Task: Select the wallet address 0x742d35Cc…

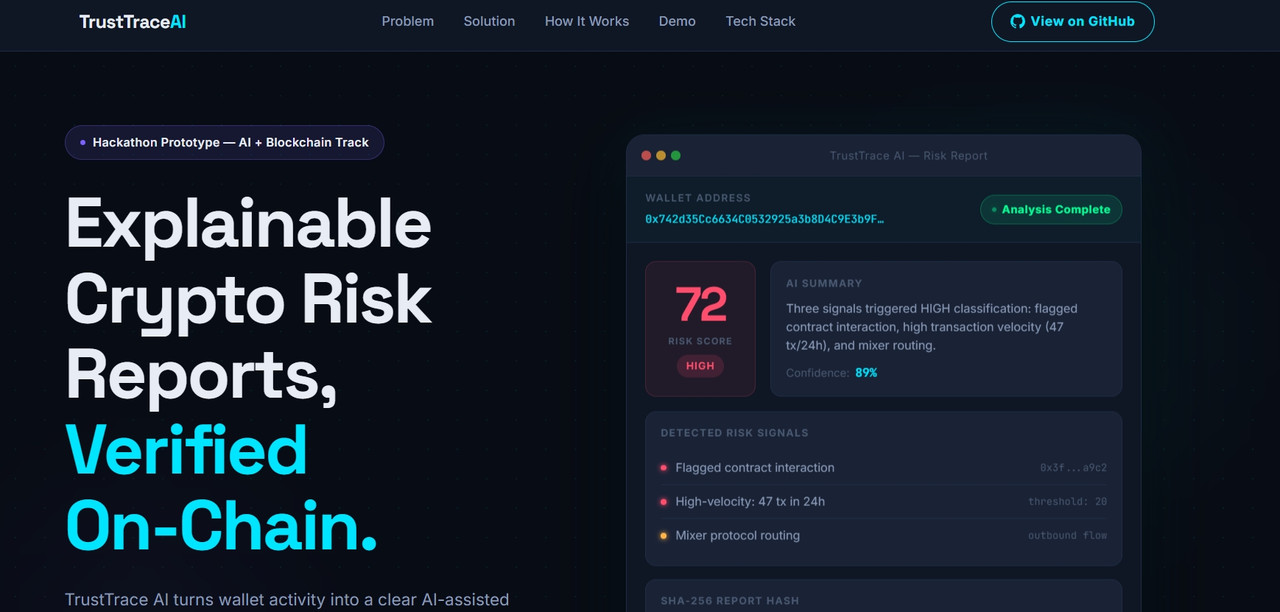Action: coord(765,219)
